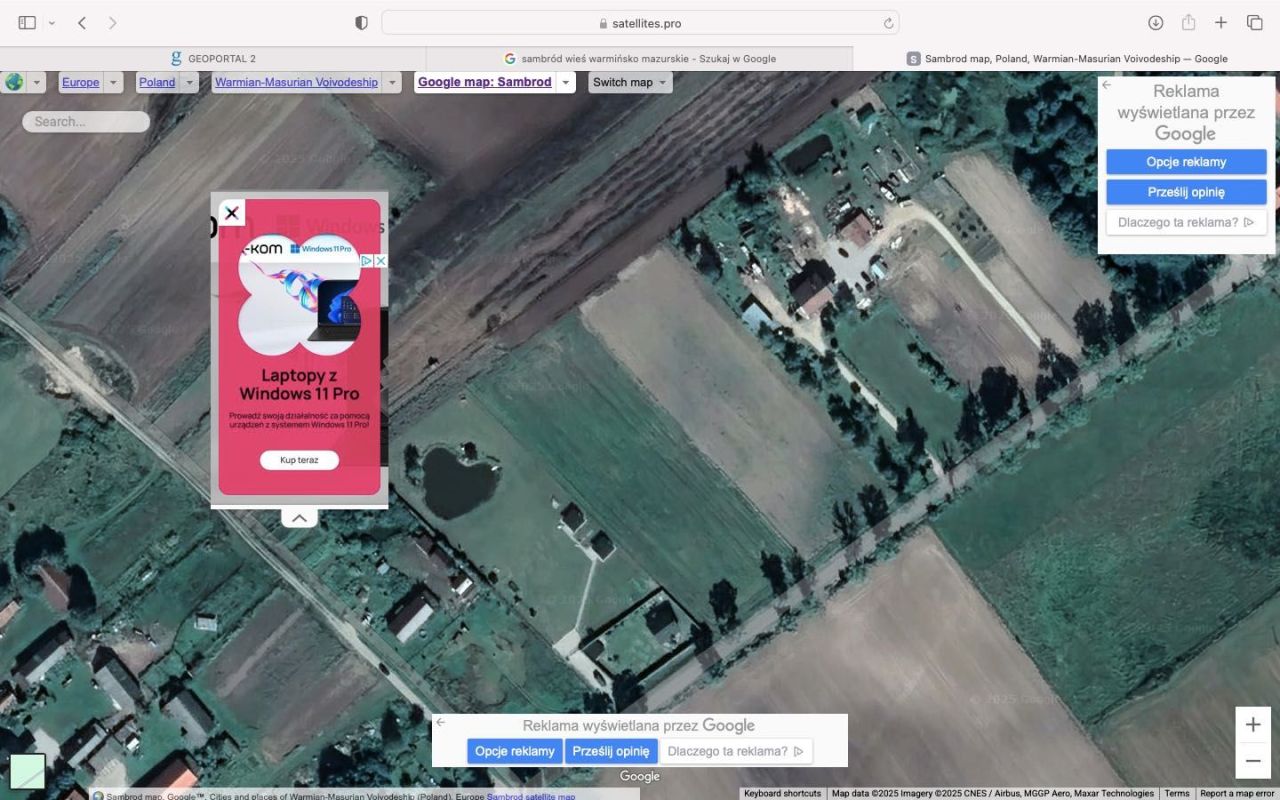Click Dlaczego ta reklama? in the bottom ad banner
The height and width of the screenshot is (800, 1280).
coord(736,751)
